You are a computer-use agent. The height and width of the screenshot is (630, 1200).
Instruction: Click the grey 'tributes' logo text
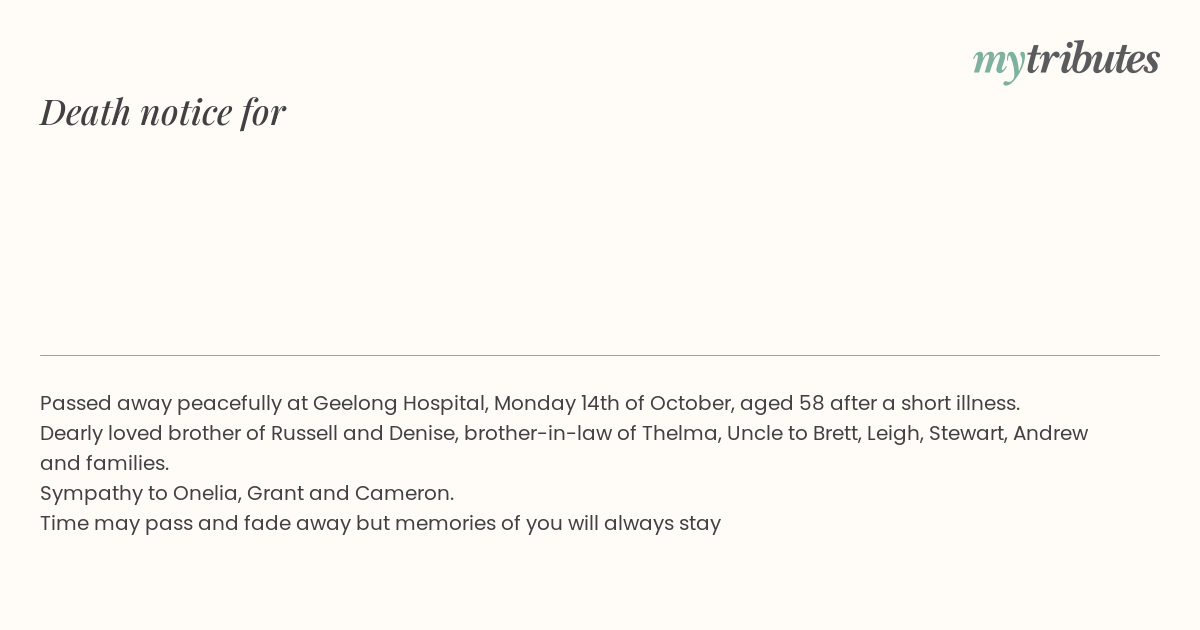[1093, 59]
